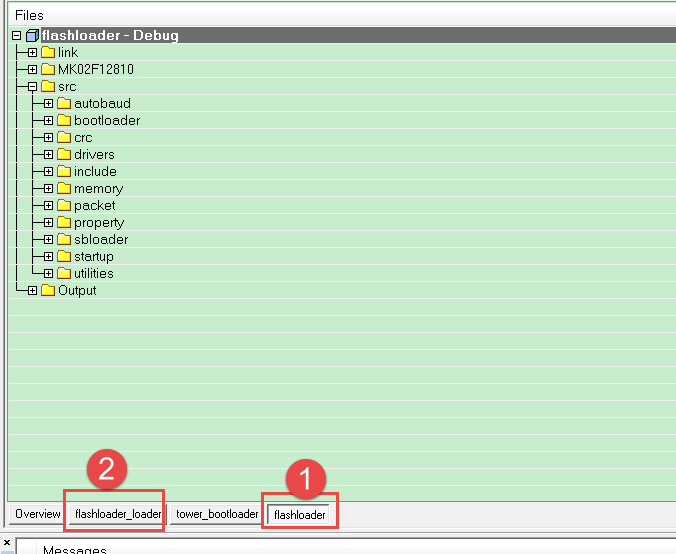The height and width of the screenshot is (554, 676).
Task: Select the property tree label
Action: click(99, 223)
